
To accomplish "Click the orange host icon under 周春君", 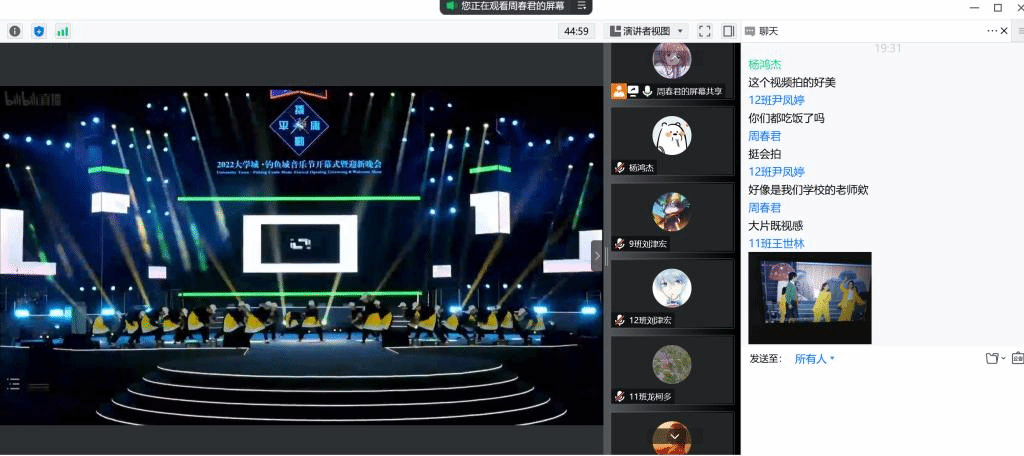I will (x=618, y=91).
